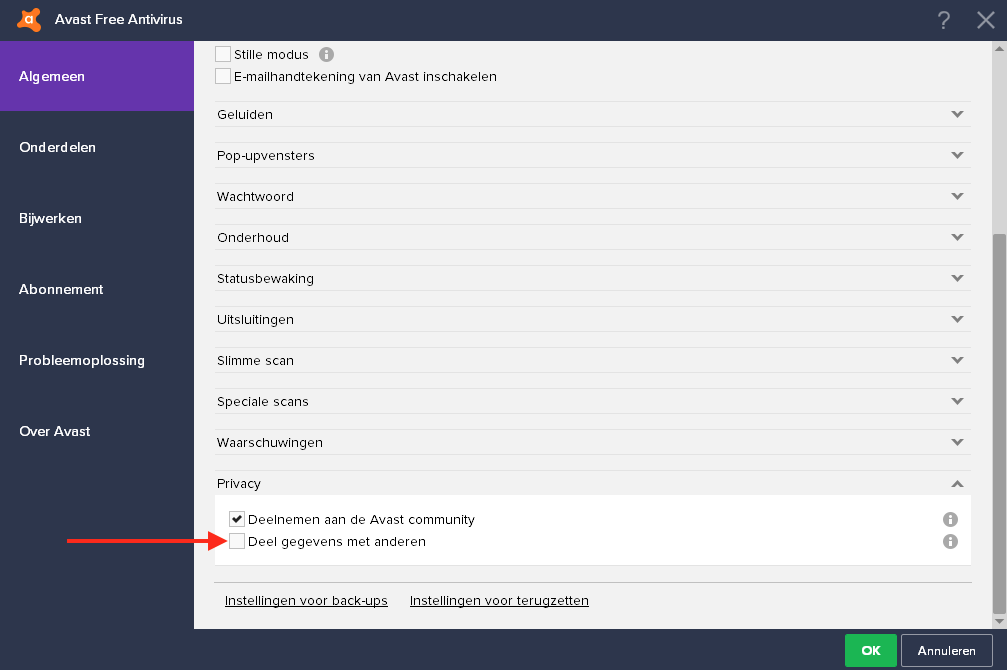Click the vertical scrollbar thumb
The height and width of the screenshot is (670, 1007).
click(997, 420)
